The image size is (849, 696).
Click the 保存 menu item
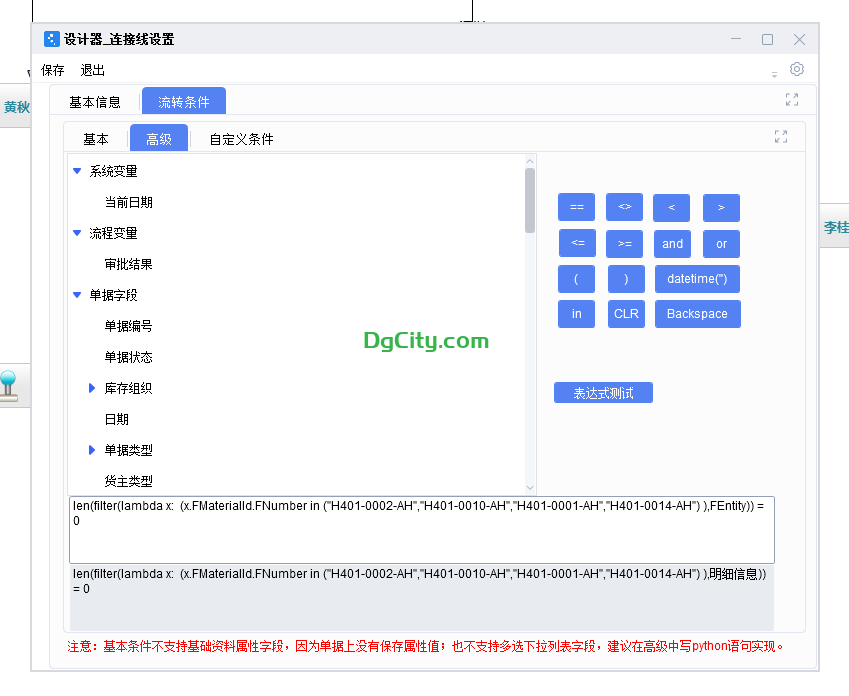pos(51,70)
